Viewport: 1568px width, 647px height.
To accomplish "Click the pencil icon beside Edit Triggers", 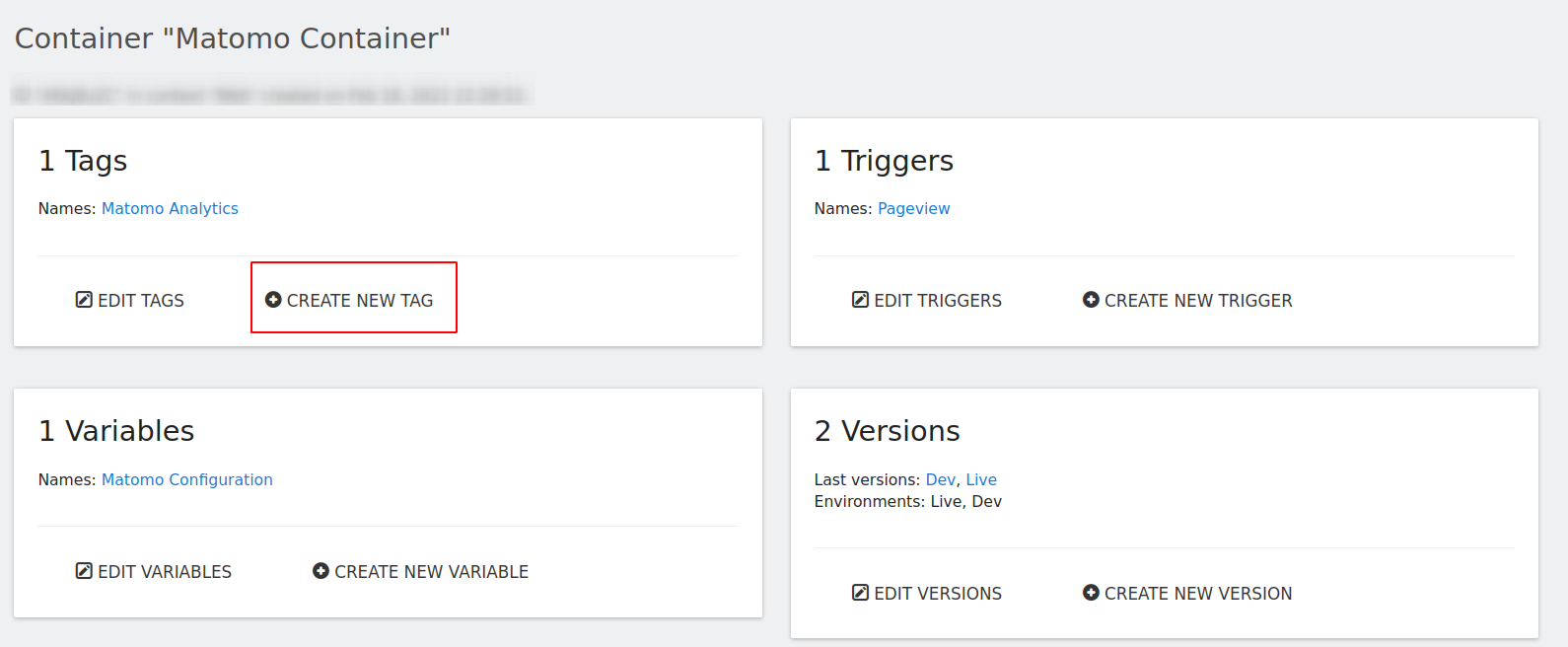I will (x=860, y=300).
